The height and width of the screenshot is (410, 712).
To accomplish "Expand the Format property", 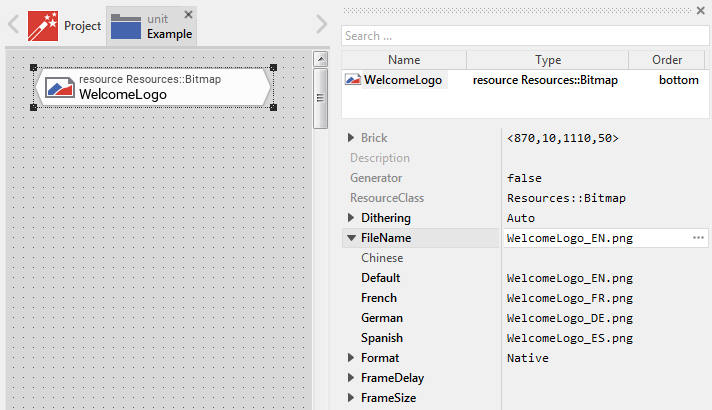I will [350, 358].
